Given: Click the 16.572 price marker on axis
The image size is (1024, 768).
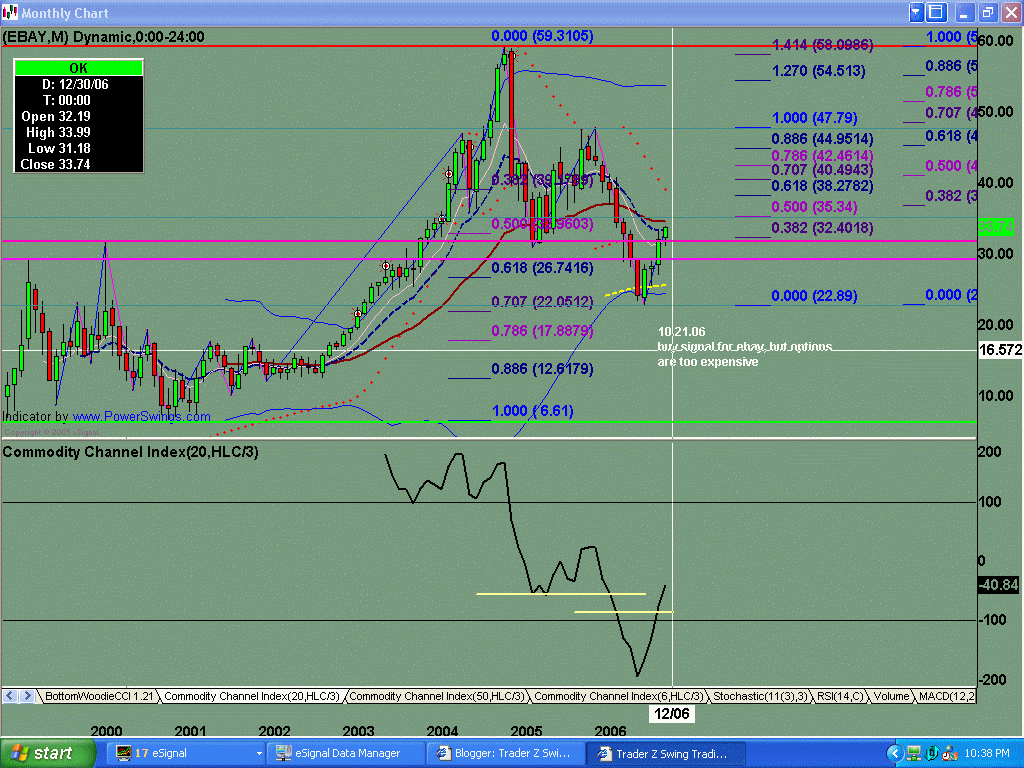Looking at the screenshot, I should point(1000,350).
